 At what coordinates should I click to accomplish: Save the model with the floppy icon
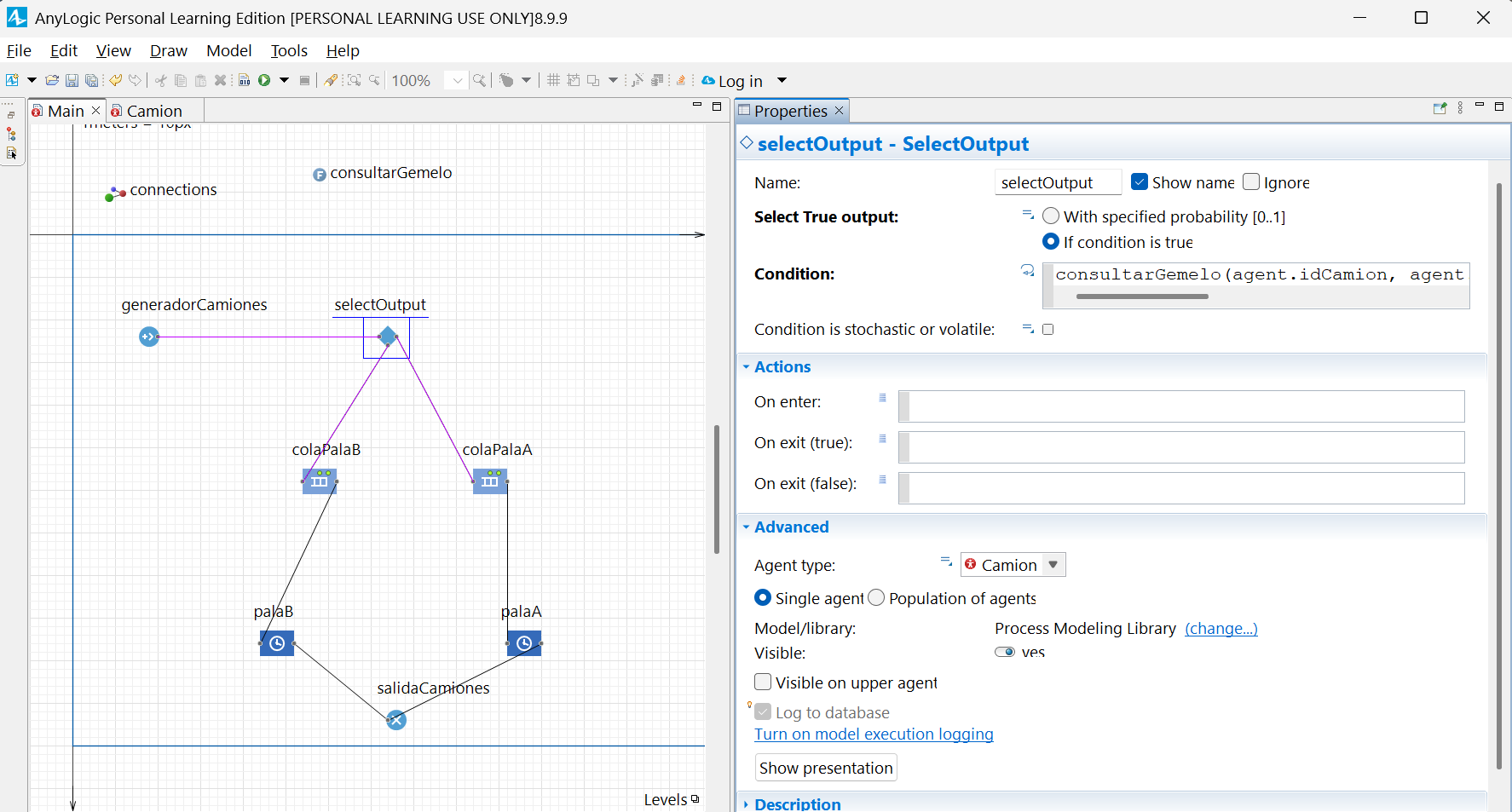pos(72,80)
